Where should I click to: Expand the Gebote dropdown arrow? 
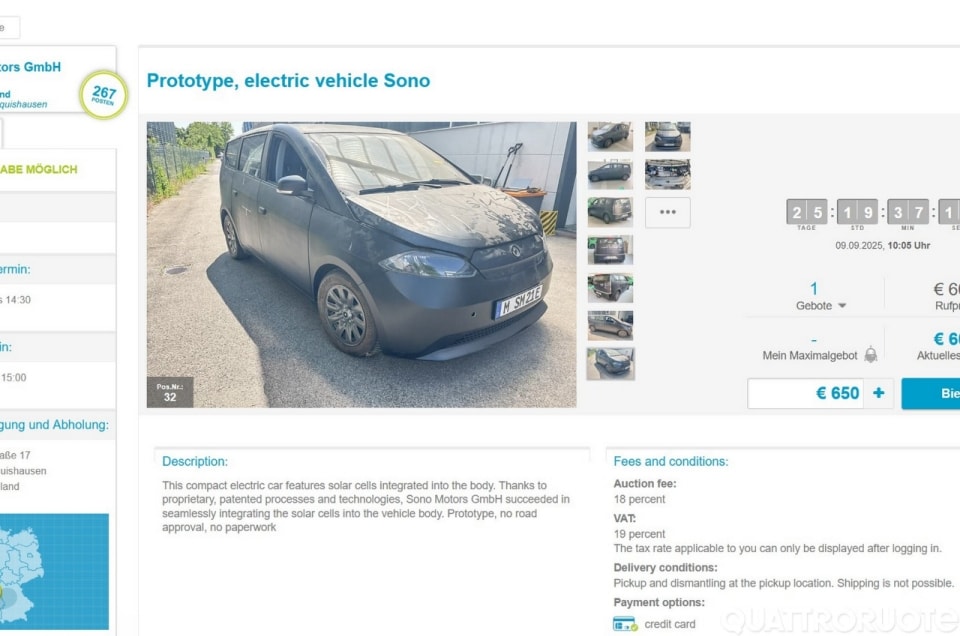(x=842, y=305)
